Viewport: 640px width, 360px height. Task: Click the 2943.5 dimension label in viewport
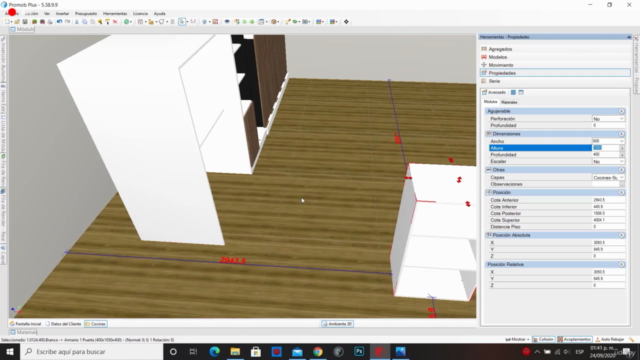(232, 260)
